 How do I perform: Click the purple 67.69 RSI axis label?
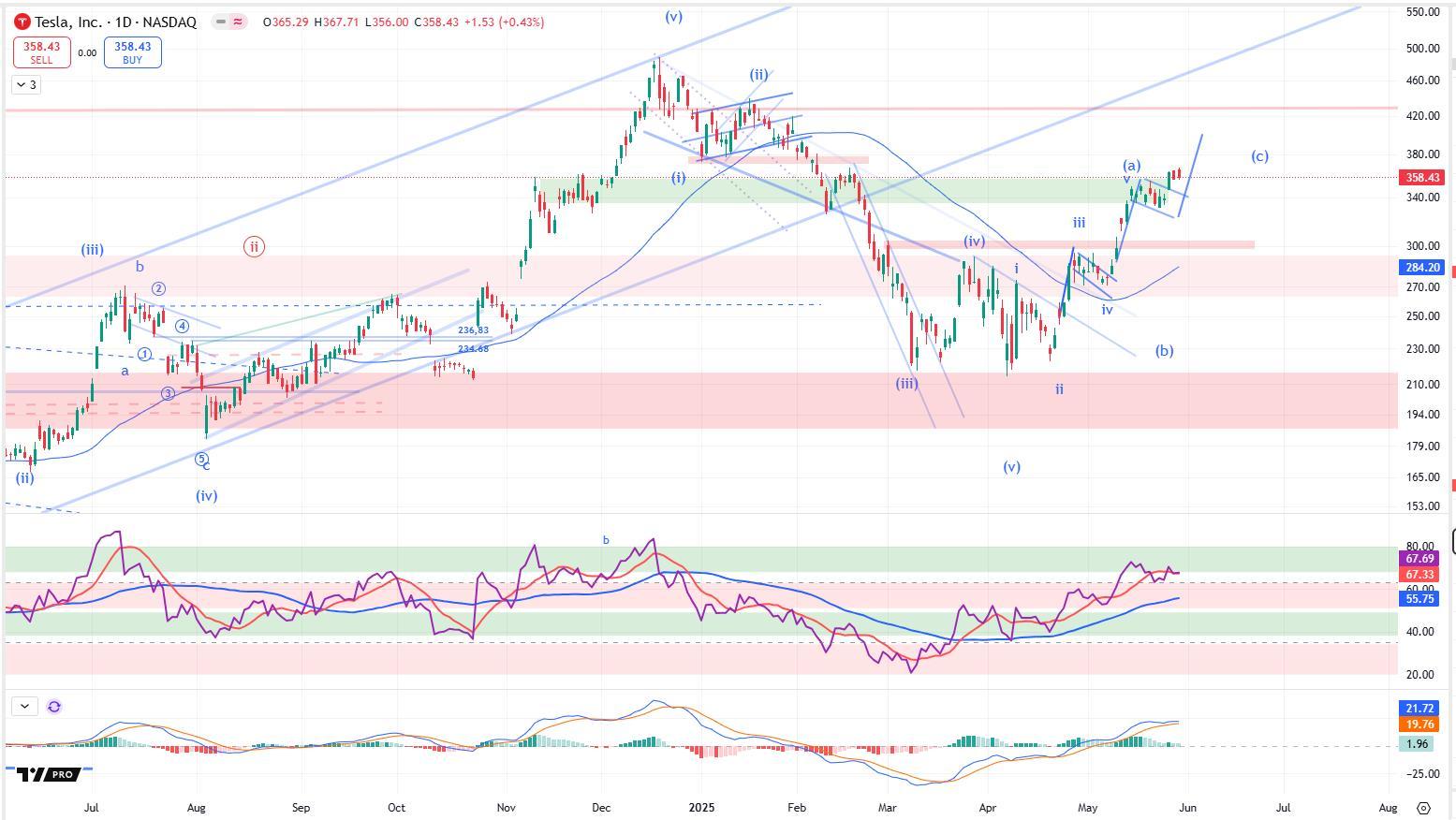pos(1419,559)
